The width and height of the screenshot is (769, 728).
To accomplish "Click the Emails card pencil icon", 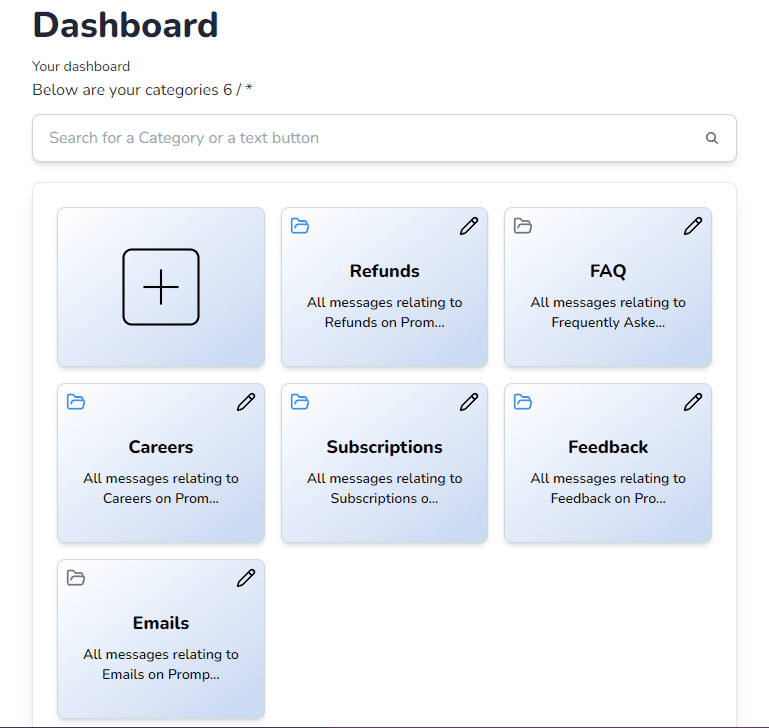I will pyautogui.click(x=246, y=578).
